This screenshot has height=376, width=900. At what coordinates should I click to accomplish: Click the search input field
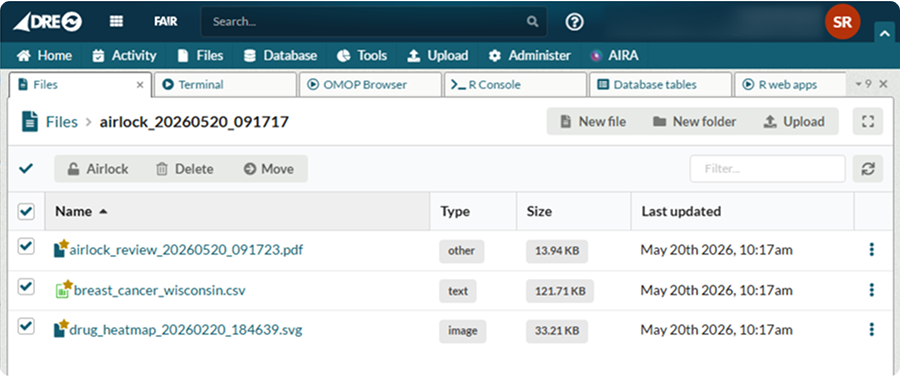pos(374,22)
